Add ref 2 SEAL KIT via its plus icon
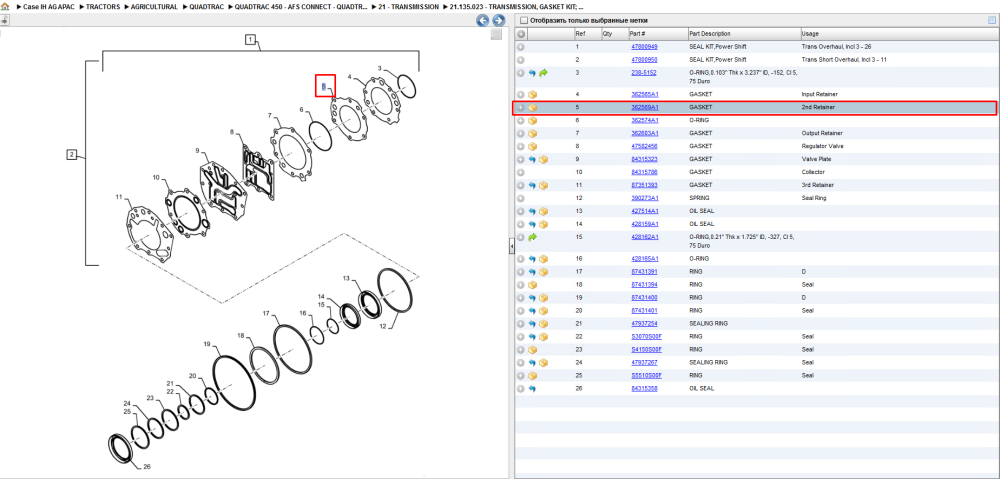1000x479 pixels. (x=521, y=59)
